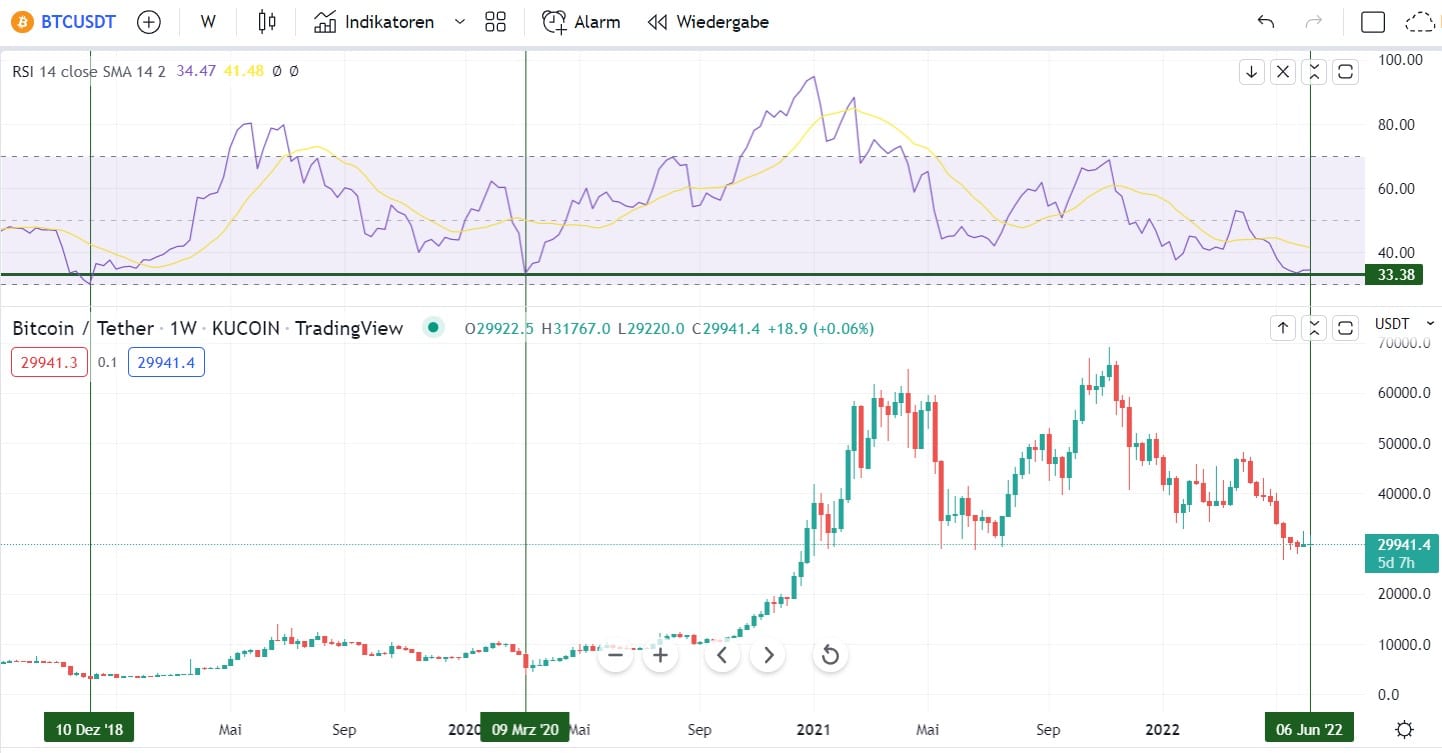Reset the chart view
The image size is (1442, 753).
(829, 655)
